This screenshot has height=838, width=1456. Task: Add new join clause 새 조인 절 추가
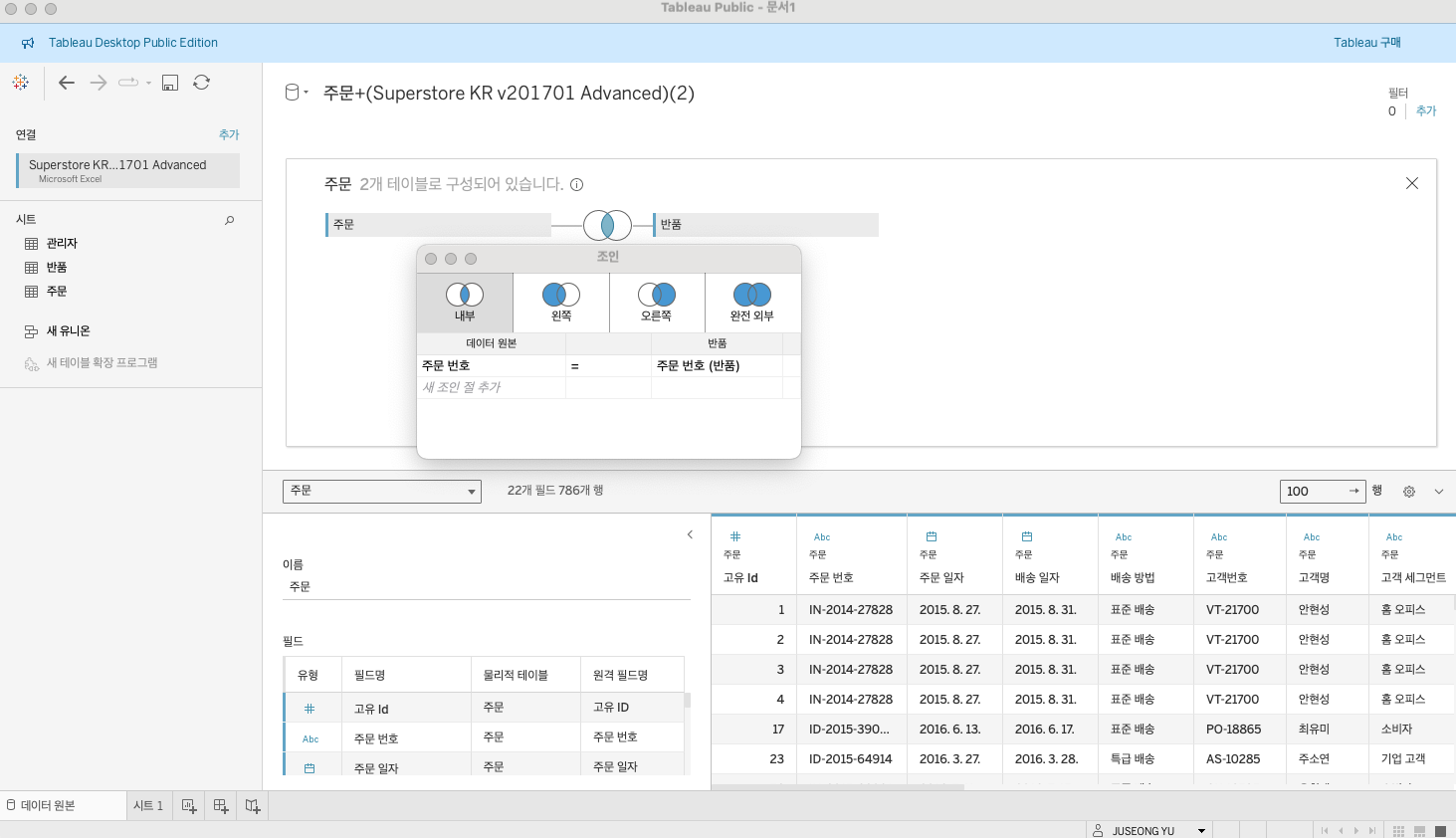click(491, 388)
